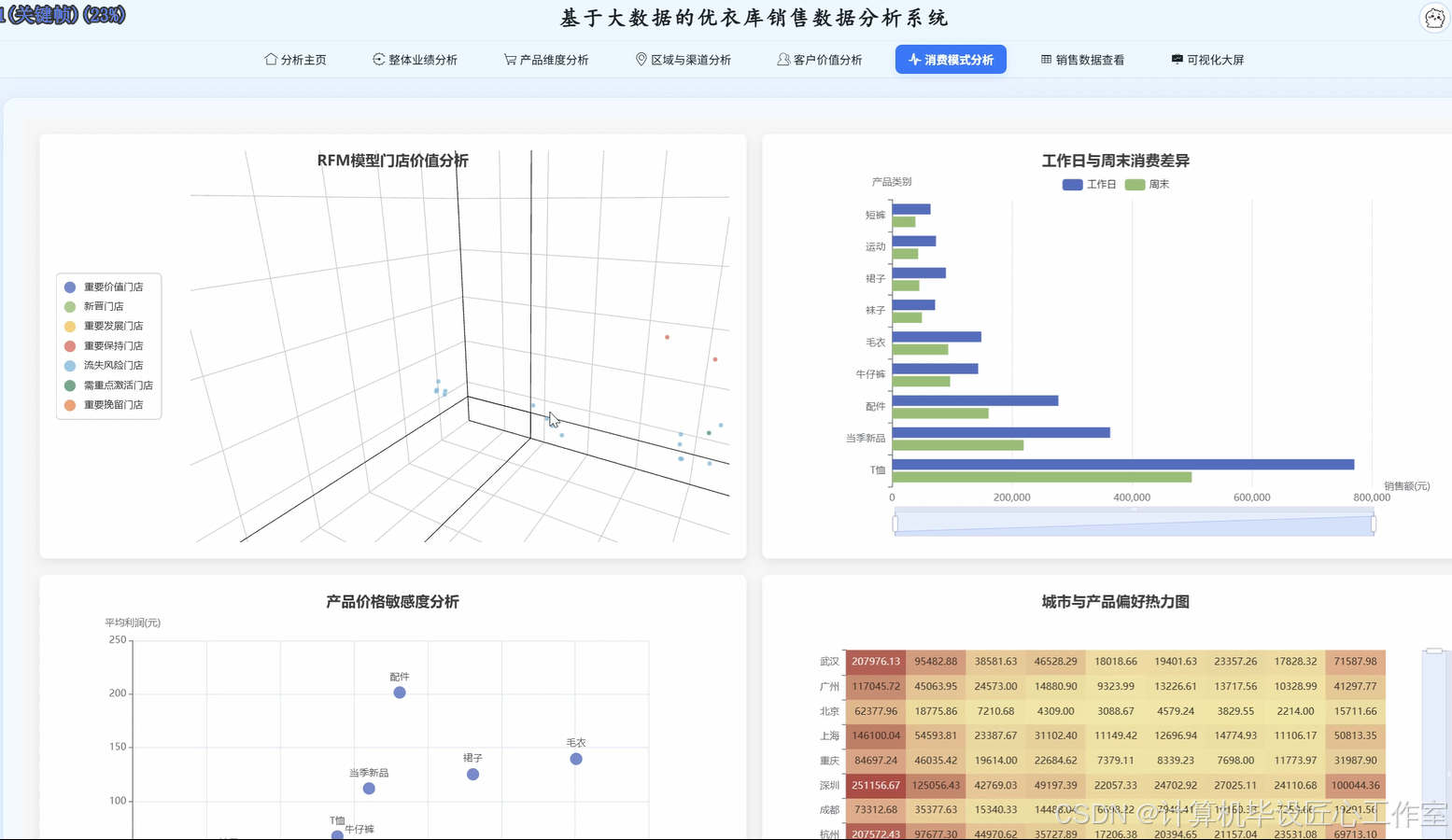The height and width of the screenshot is (840, 1452).
Task: Open 区域与渠道分析 menu item
Action: click(684, 60)
